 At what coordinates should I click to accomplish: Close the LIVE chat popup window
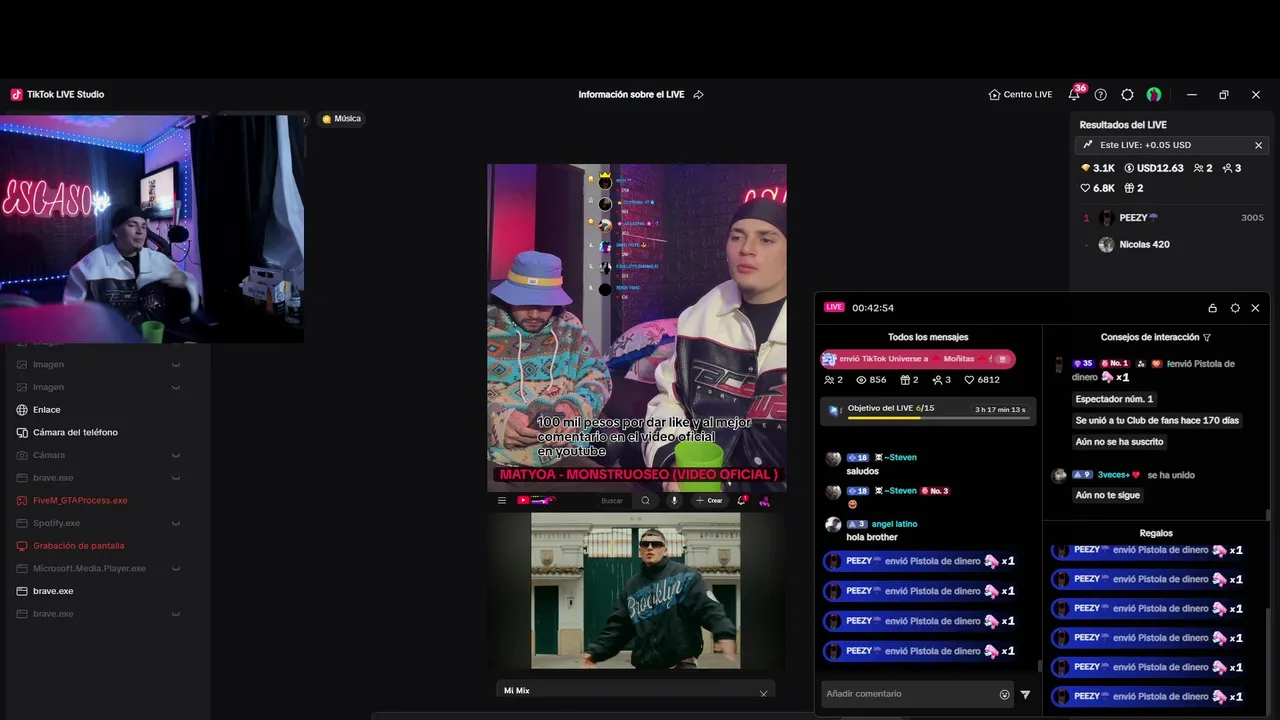tap(1255, 308)
